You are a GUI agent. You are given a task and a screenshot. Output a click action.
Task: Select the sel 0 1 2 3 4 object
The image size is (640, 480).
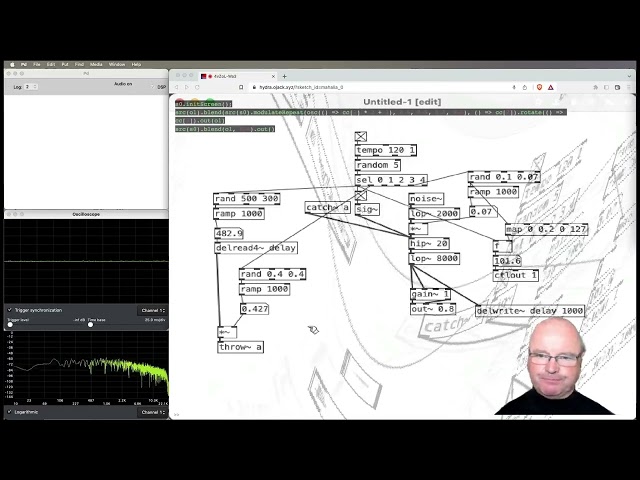[x=391, y=180]
